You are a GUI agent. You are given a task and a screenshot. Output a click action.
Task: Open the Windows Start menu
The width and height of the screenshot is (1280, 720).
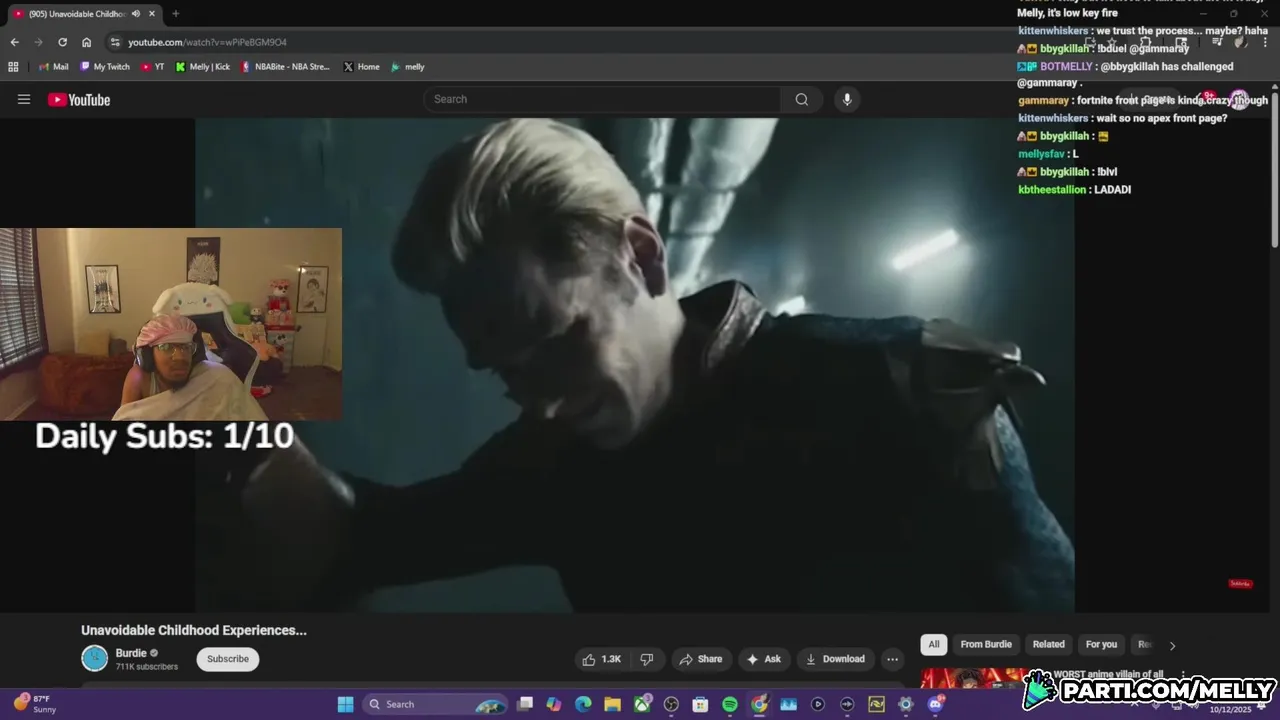point(345,704)
